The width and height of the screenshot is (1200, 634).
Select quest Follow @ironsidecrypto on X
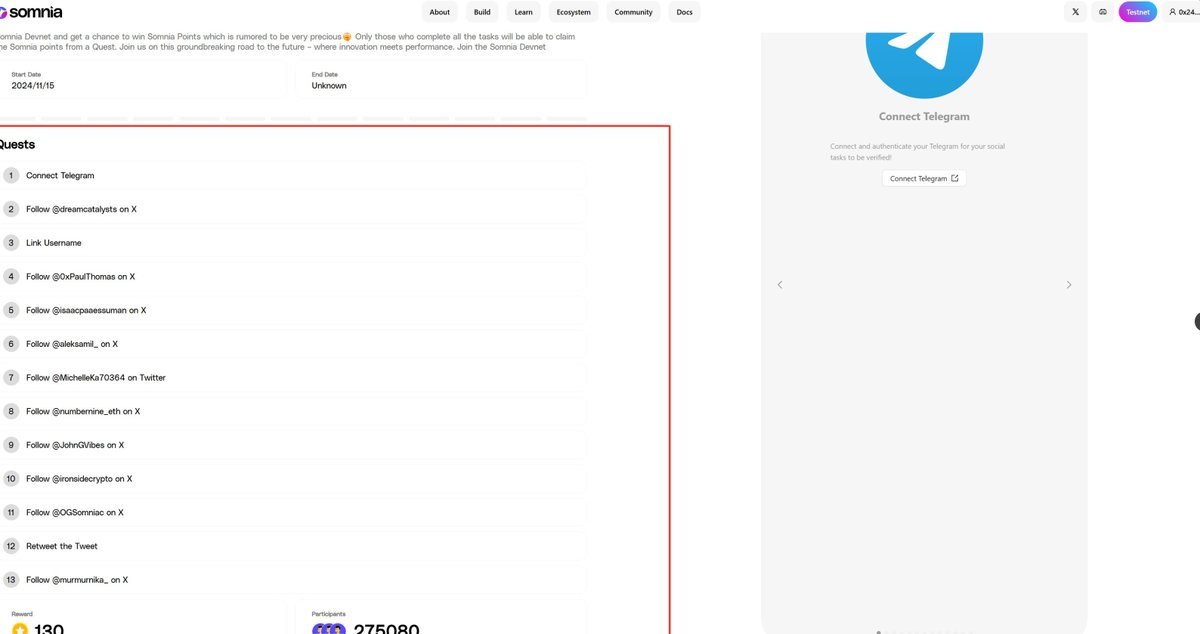coord(293,479)
